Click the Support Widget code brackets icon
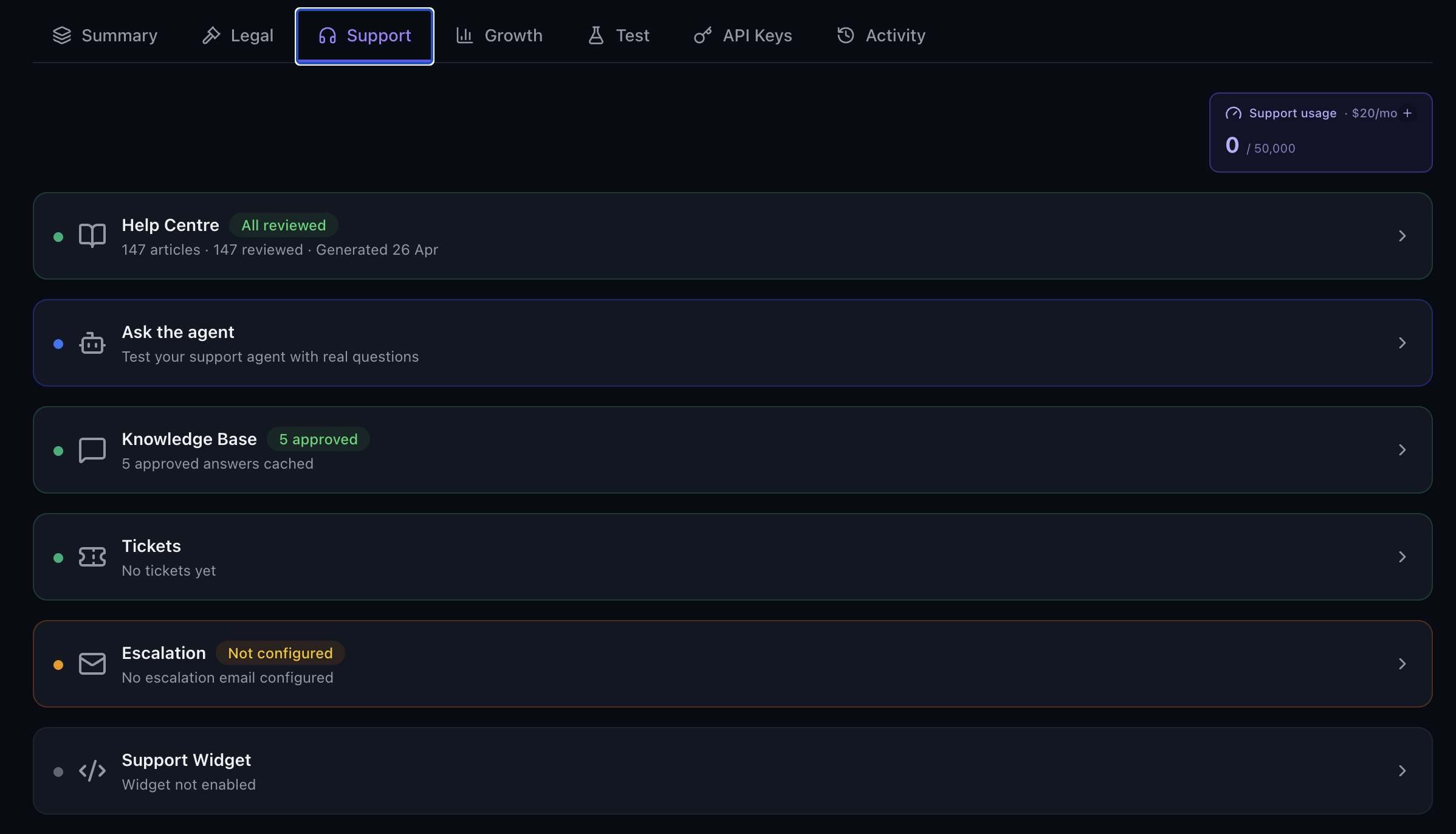 click(x=92, y=771)
